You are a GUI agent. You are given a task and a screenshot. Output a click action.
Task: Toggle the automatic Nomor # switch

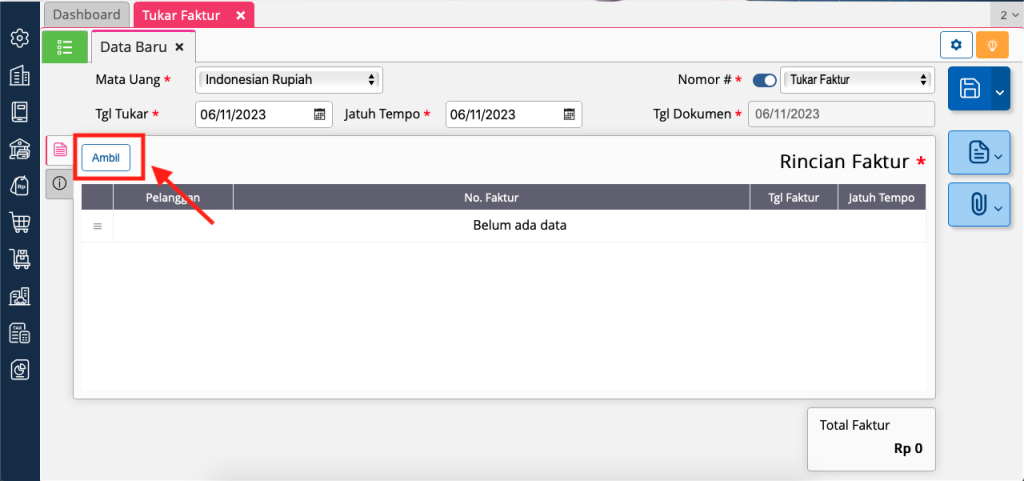(765, 80)
